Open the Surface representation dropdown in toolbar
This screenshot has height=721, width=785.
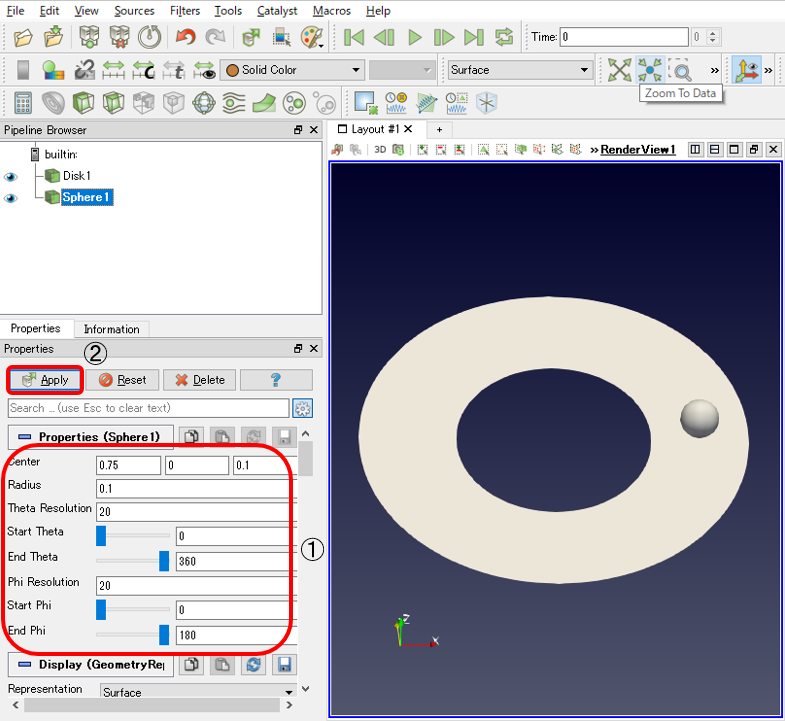tap(519, 70)
